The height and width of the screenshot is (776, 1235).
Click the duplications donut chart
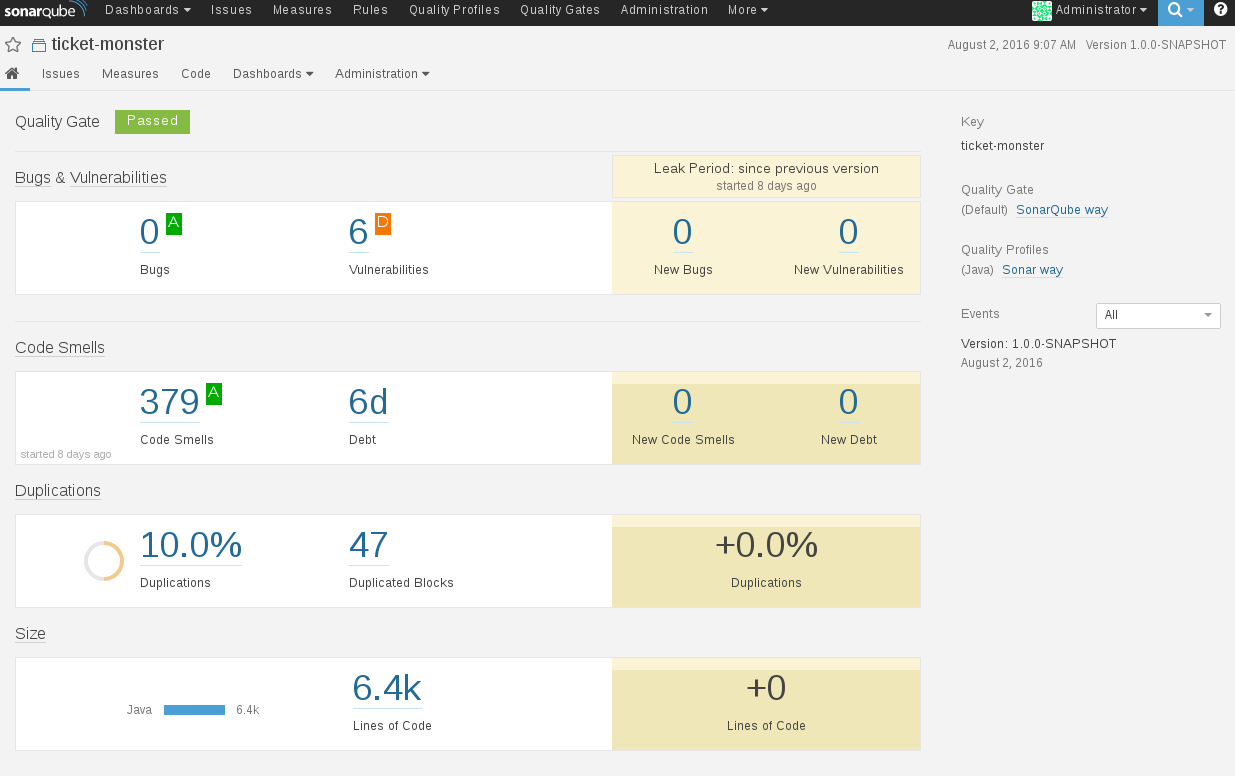coord(104,561)
